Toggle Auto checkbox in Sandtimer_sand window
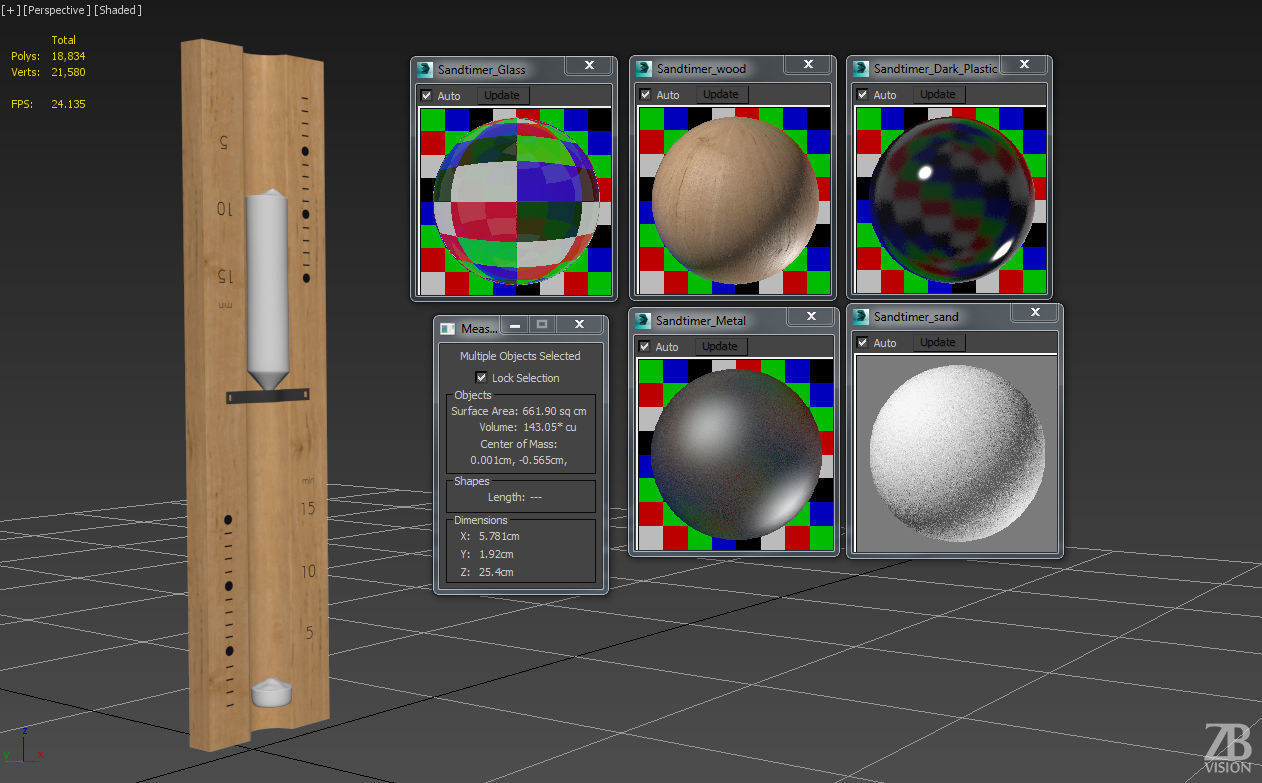The height and width of the screenshot is (783, 1262). pyautogui.click(x=863, y=342)
